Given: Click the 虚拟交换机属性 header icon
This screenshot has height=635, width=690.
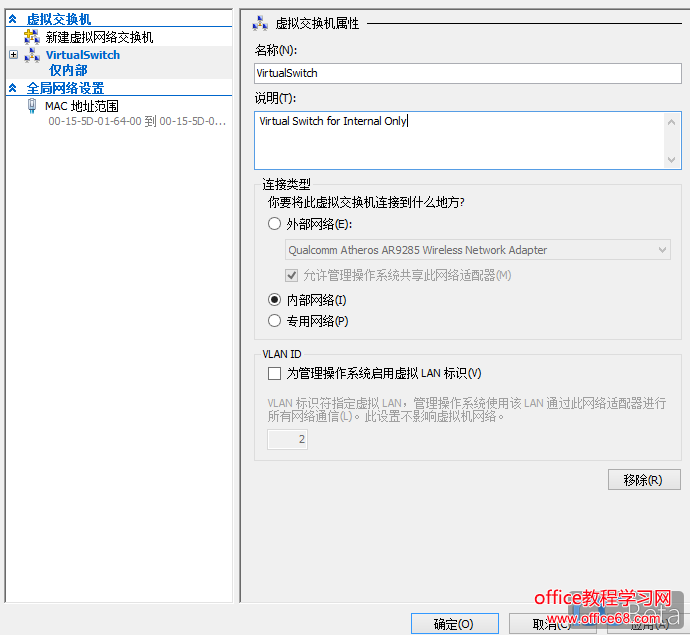Looking at the screenshot, I should coord(260,23).
